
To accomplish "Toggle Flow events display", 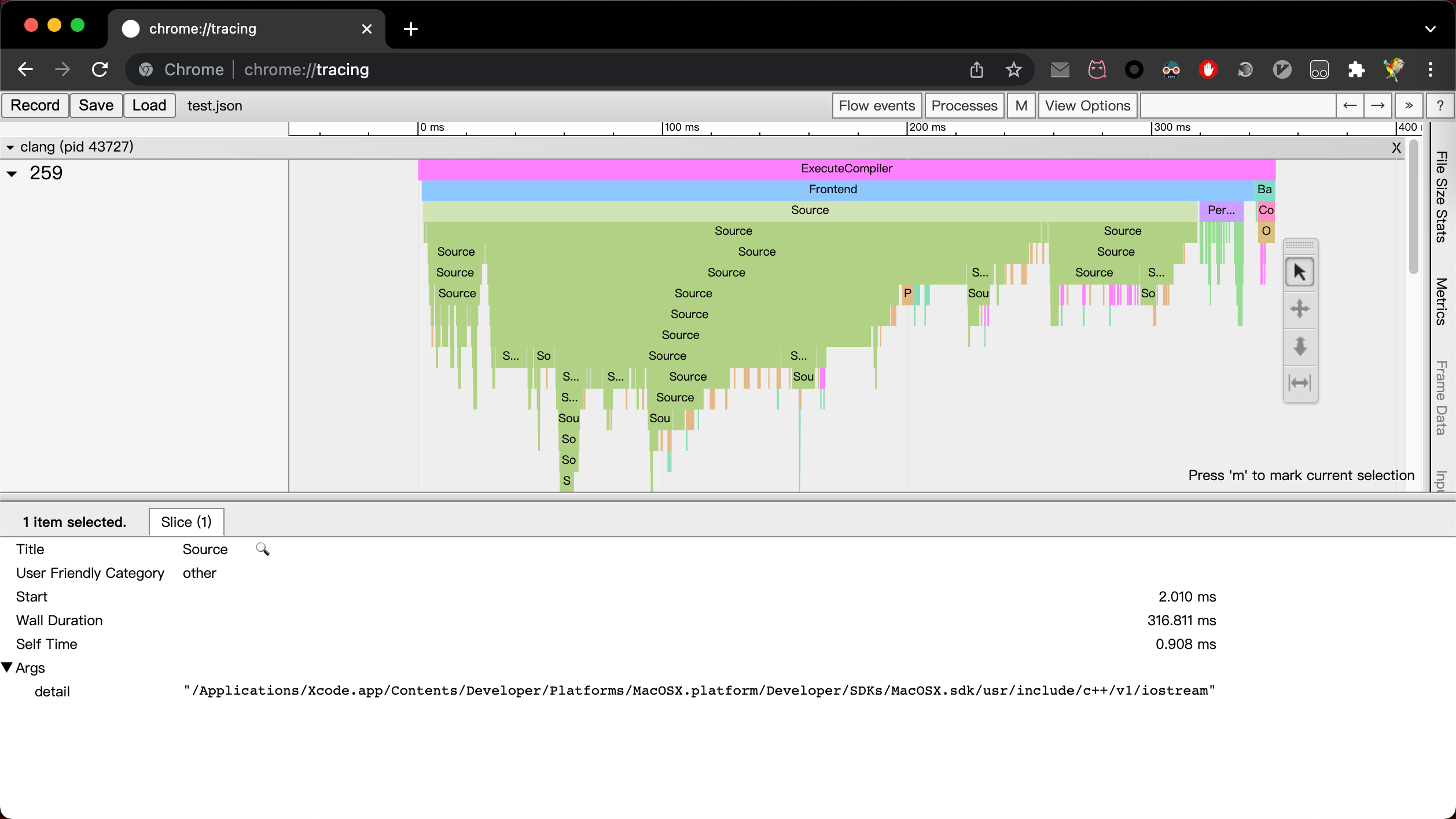I will [876, 106].
